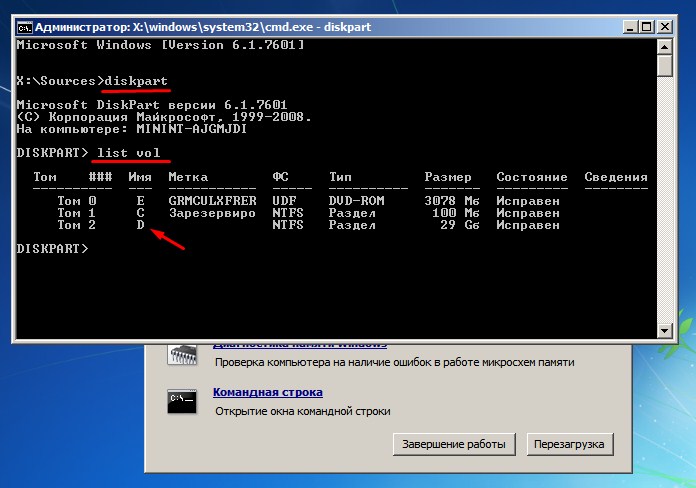Click the memory check description text
Viewport: 696px width, 488px height.
click(395, 362)
